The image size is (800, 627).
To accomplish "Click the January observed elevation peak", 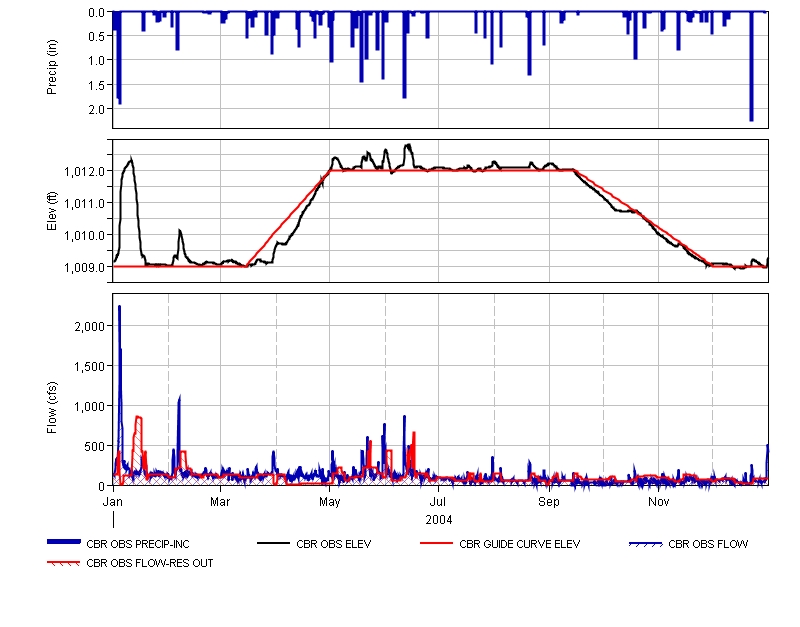I will tap(131, 160).
